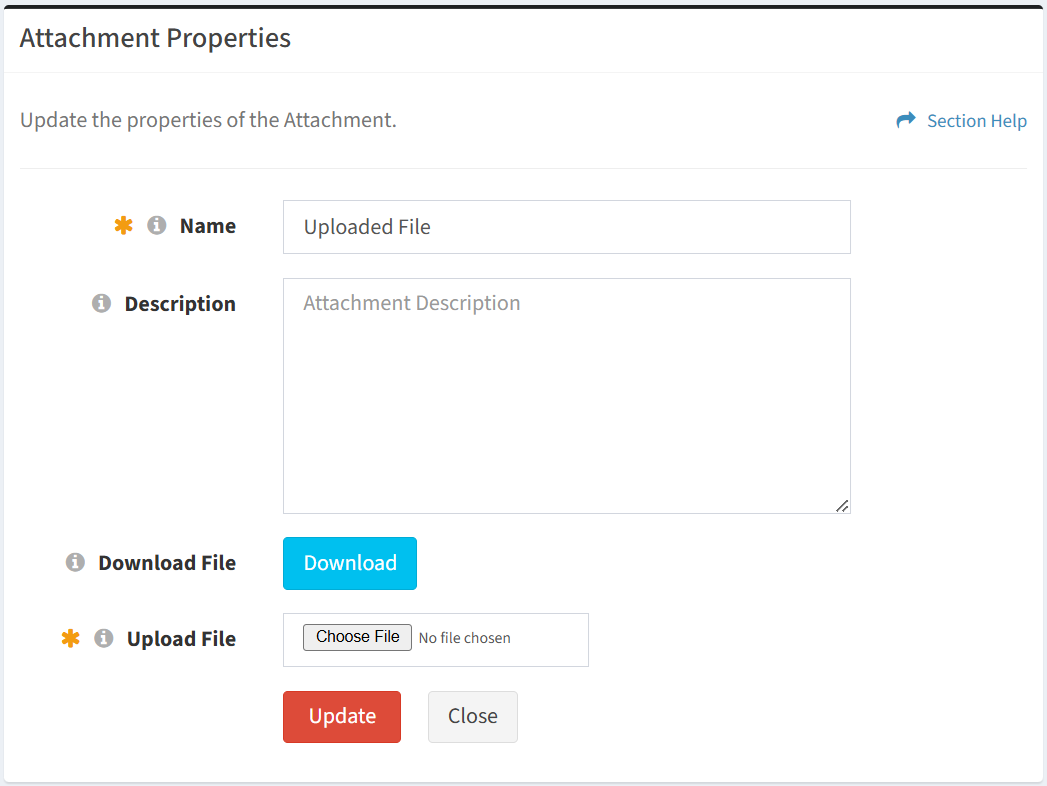Submit the form with Update

click(x=342, y=717)
